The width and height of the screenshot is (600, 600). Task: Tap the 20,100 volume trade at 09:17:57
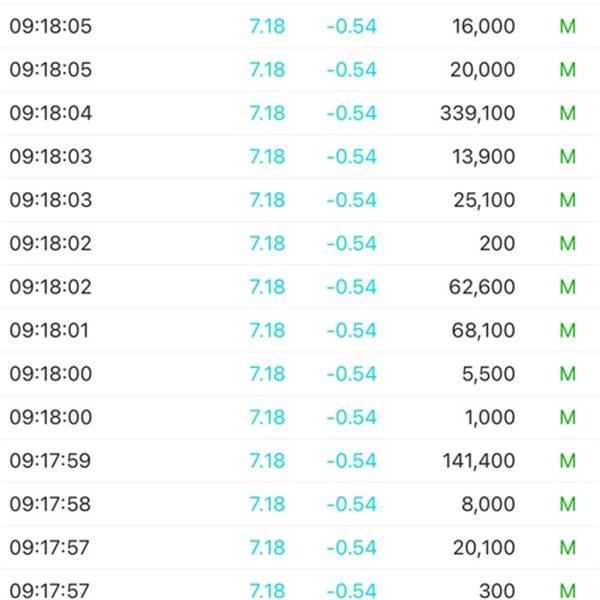pos(300,547)
